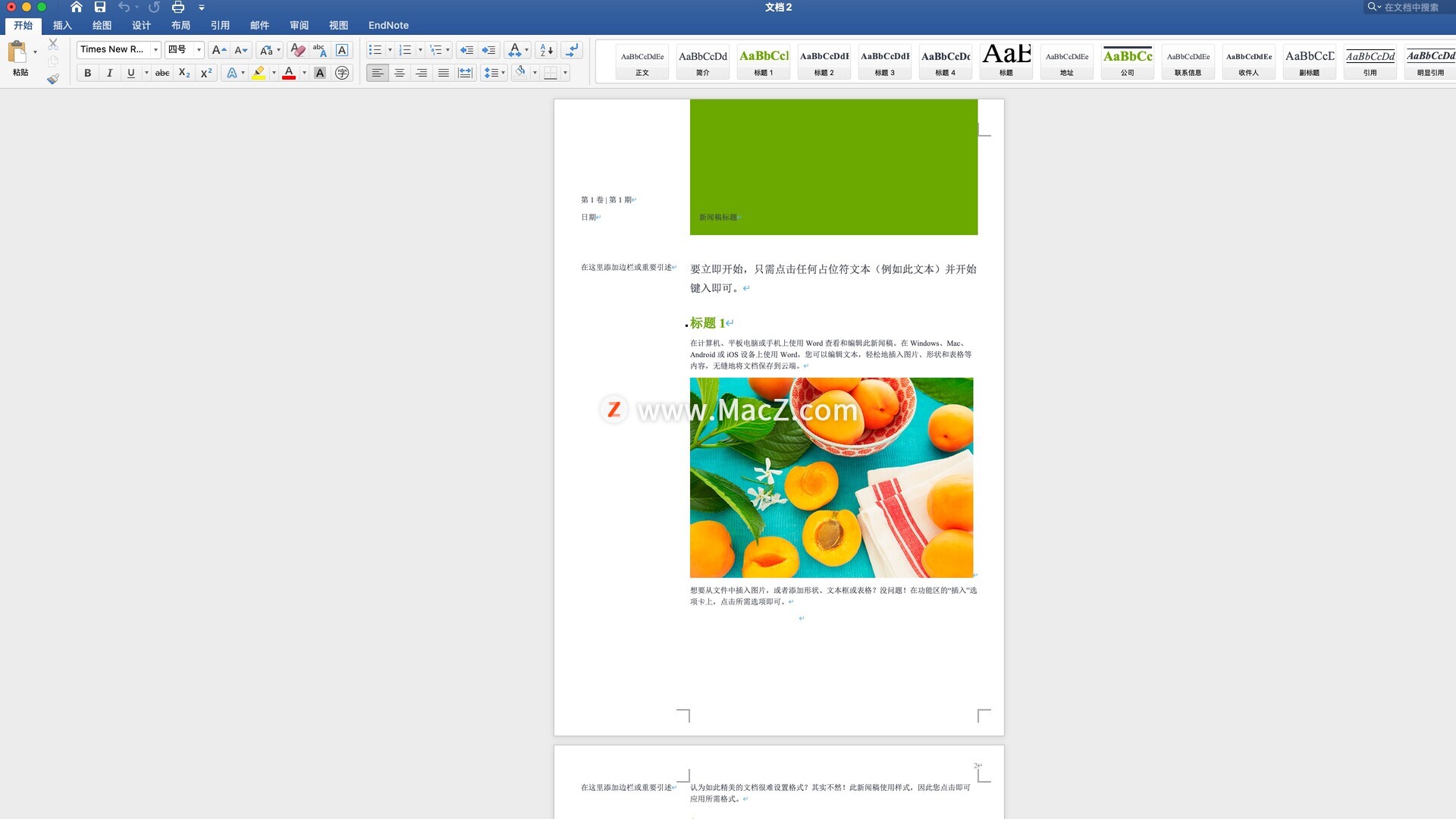This screenshot has width=1456, height=819.
Task: Save the document with the floppy icon
Action: pyautogui.click(x=100, y=7)
